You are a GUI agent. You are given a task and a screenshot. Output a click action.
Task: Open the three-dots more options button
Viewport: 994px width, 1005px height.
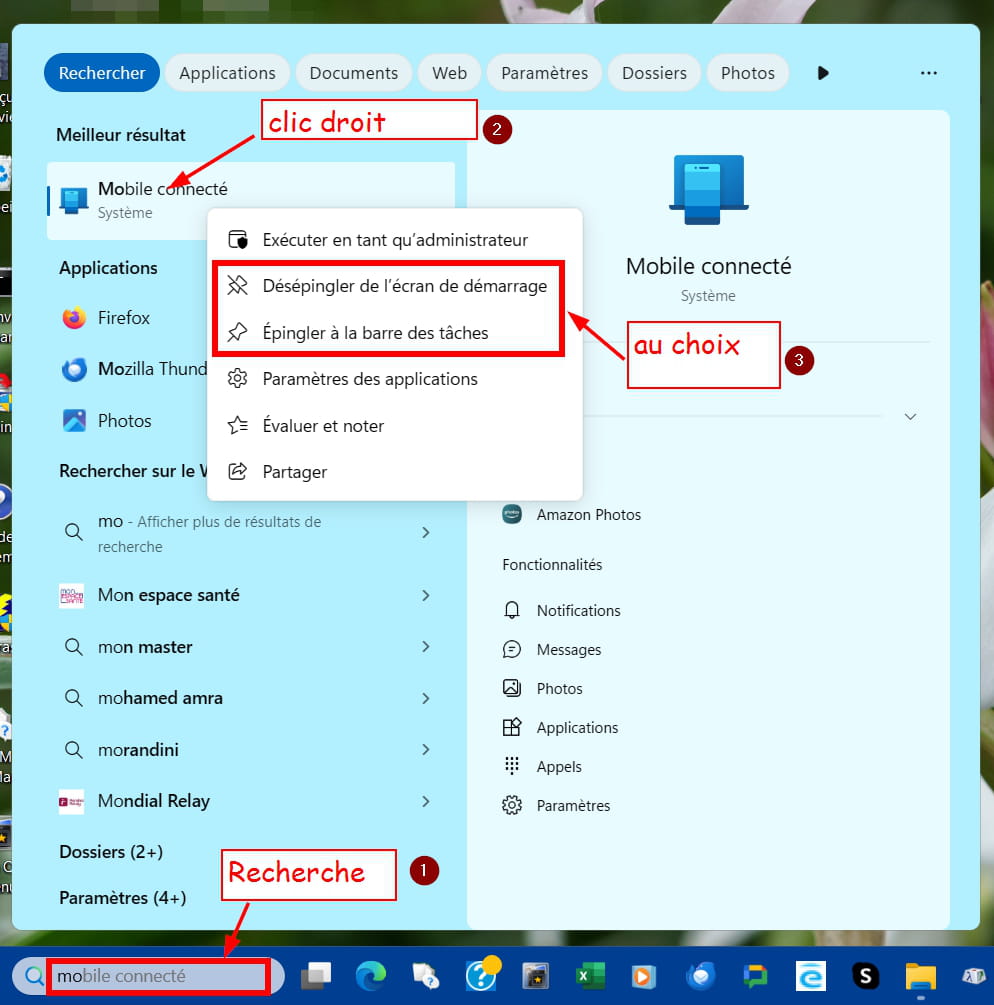point(929,73)
